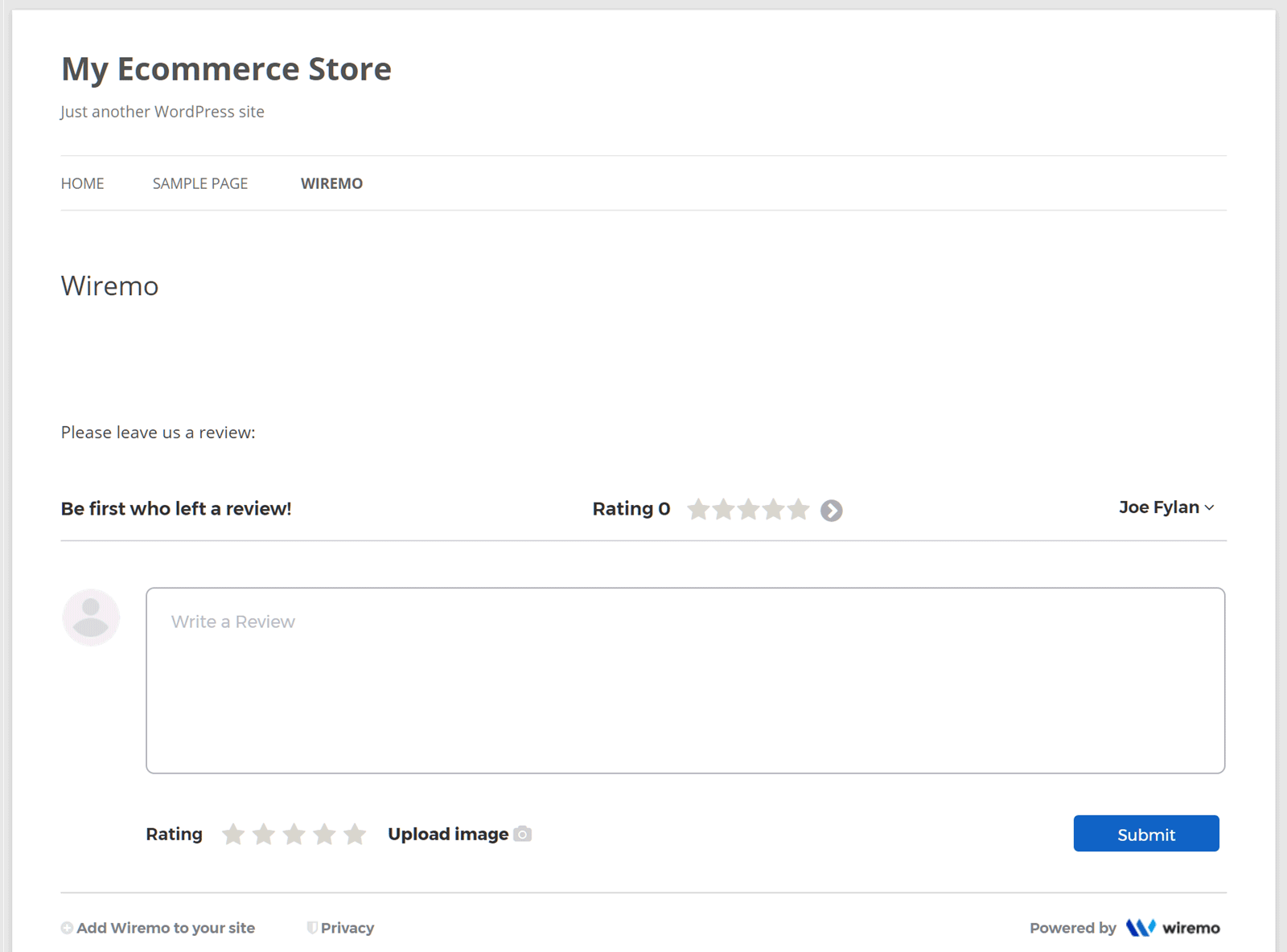The width and height of the screenshot is (1287, 952).
Task: Click the My Ecommerce Store site title
Action: (x=226, y=69)
